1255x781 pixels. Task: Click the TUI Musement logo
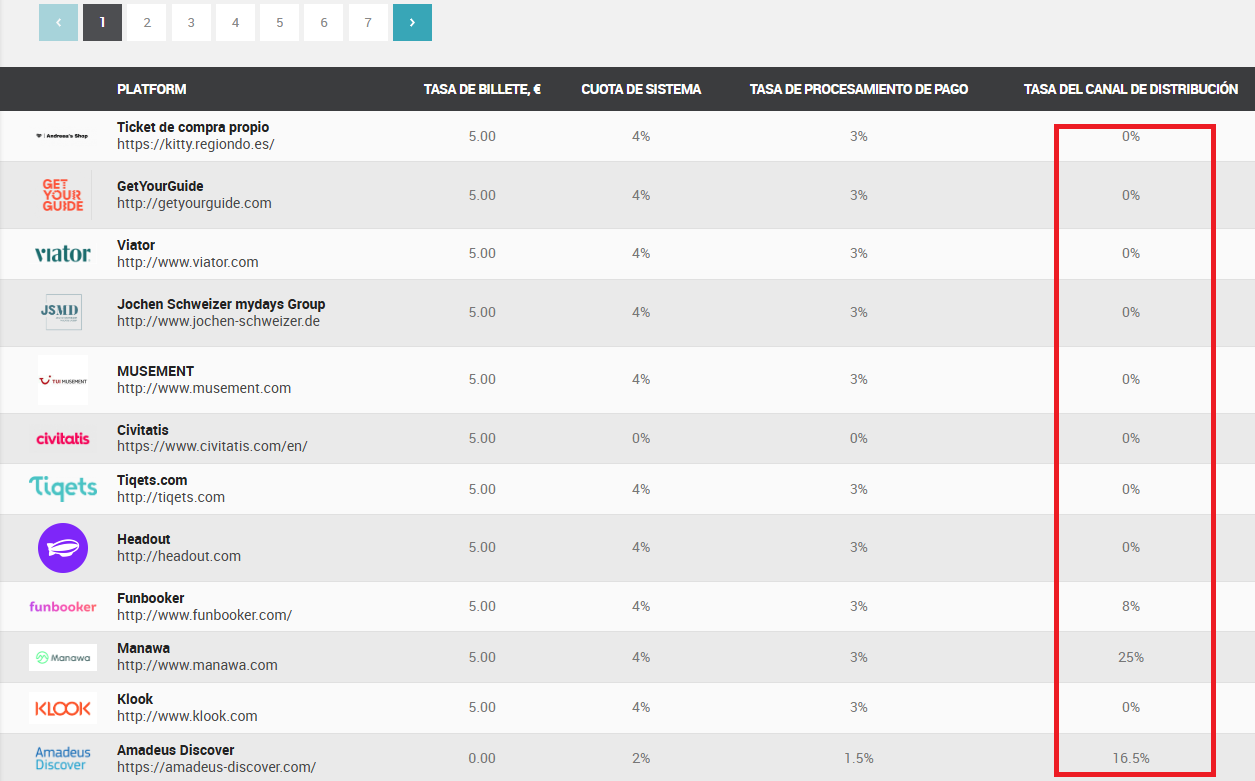click(63, 380)
